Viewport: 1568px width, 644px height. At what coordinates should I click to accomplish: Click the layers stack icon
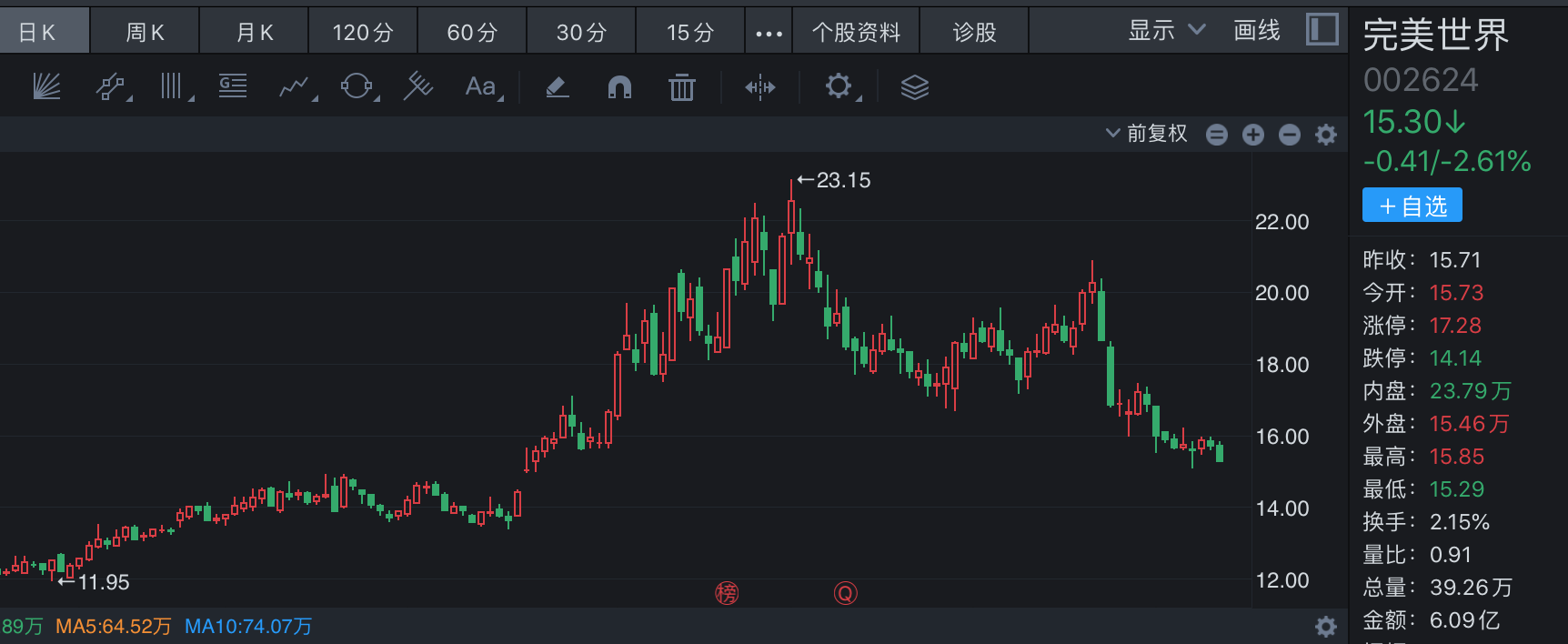(x=914, y=87)
